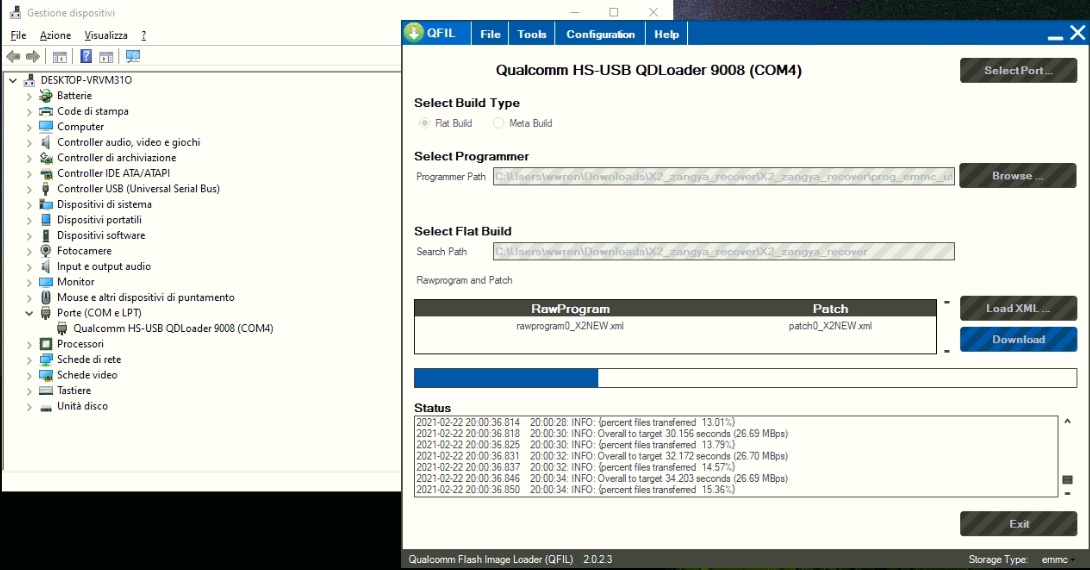Open the Storage Type emmc dropdown
This screenshot has height=570, width=1090.
point(1059,560)
